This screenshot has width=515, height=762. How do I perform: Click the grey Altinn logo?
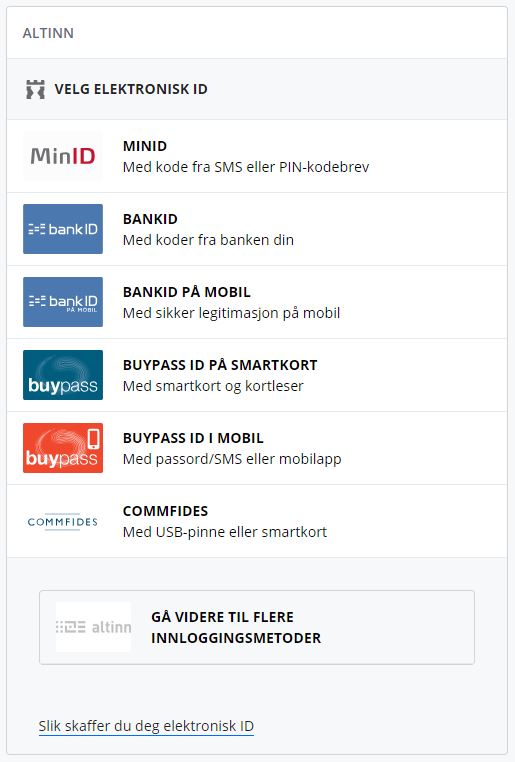pos(94,627)
